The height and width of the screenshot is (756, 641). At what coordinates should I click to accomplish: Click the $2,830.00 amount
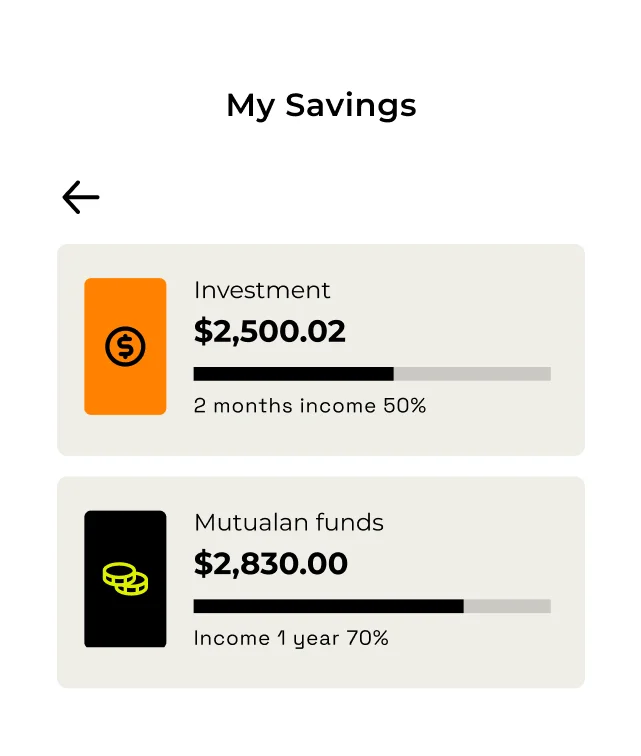(270, 564)
